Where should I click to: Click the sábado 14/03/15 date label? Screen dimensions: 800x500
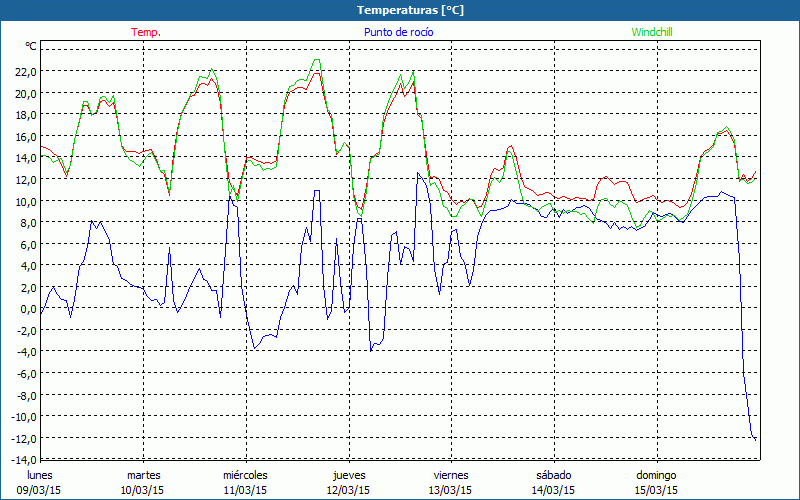[x=553, y=482]
